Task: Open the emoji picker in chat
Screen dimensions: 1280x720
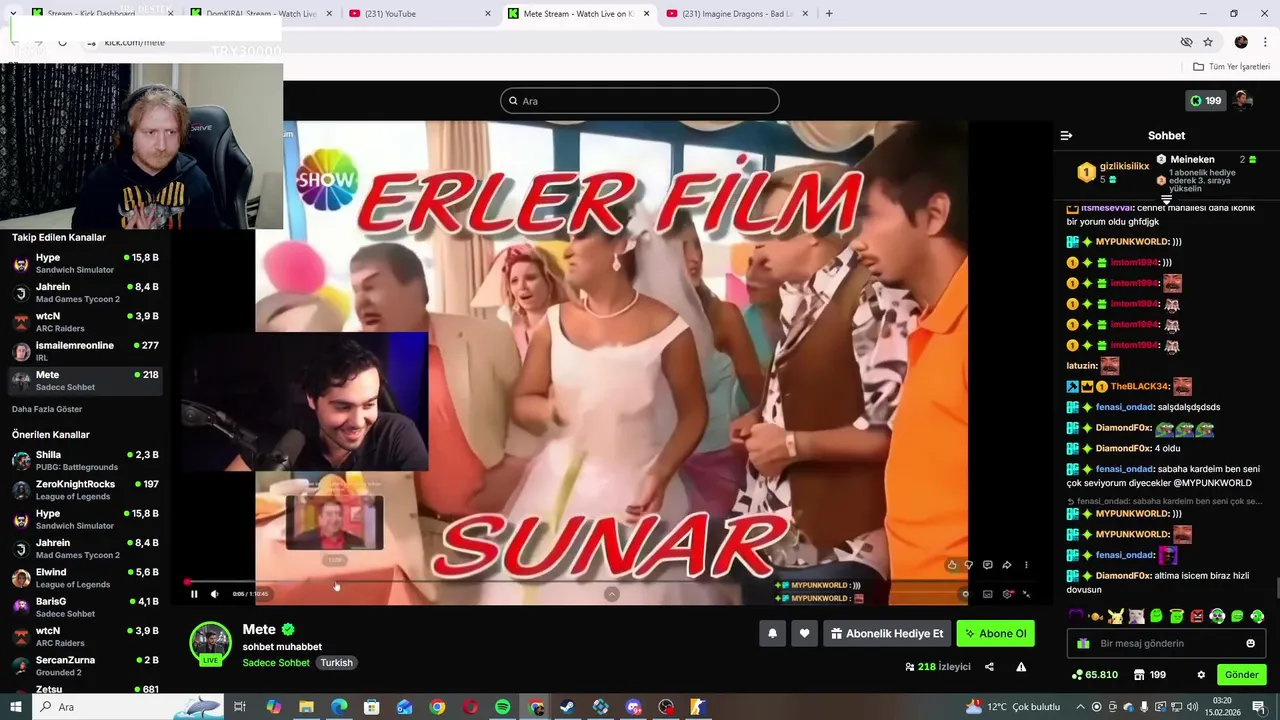Action: [x=1250, y=643]
